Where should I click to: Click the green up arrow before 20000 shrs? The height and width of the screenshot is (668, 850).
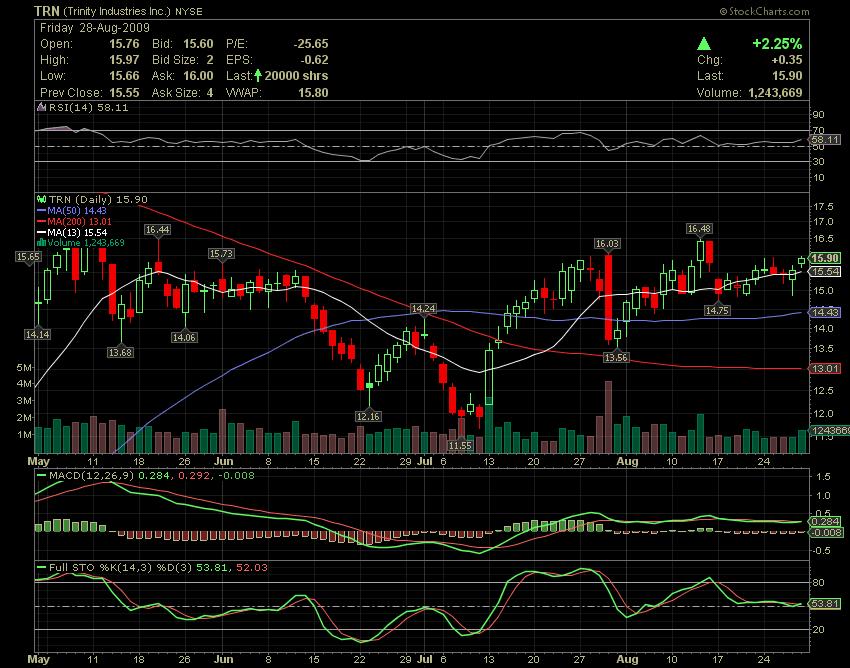pyautogui.click(x=258, y=75)
